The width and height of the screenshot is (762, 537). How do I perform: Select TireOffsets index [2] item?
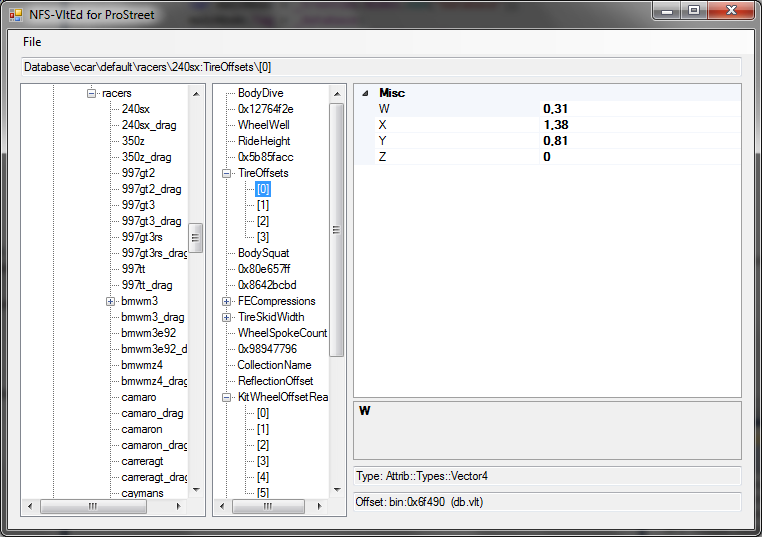[263, 221]
